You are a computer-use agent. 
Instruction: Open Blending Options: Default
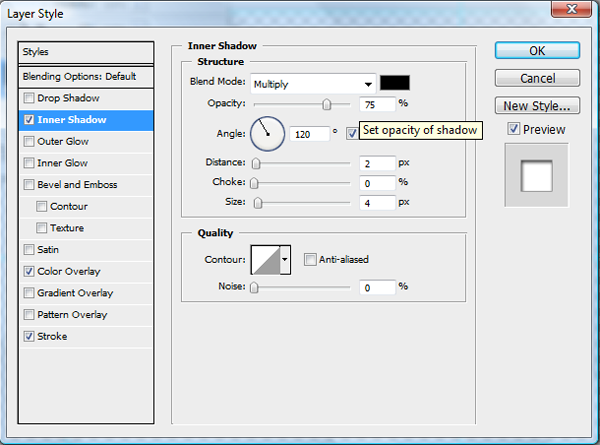pos(86,77)
